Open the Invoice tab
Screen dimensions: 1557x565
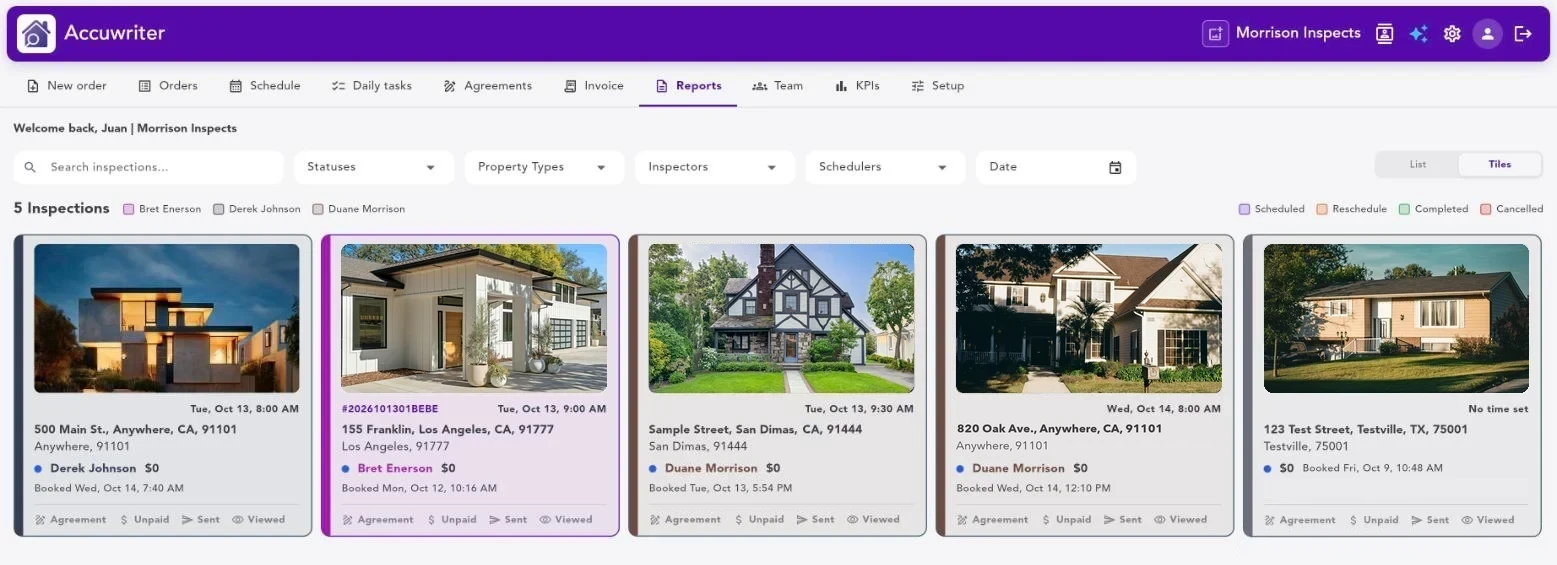click(x=594, y=86)
